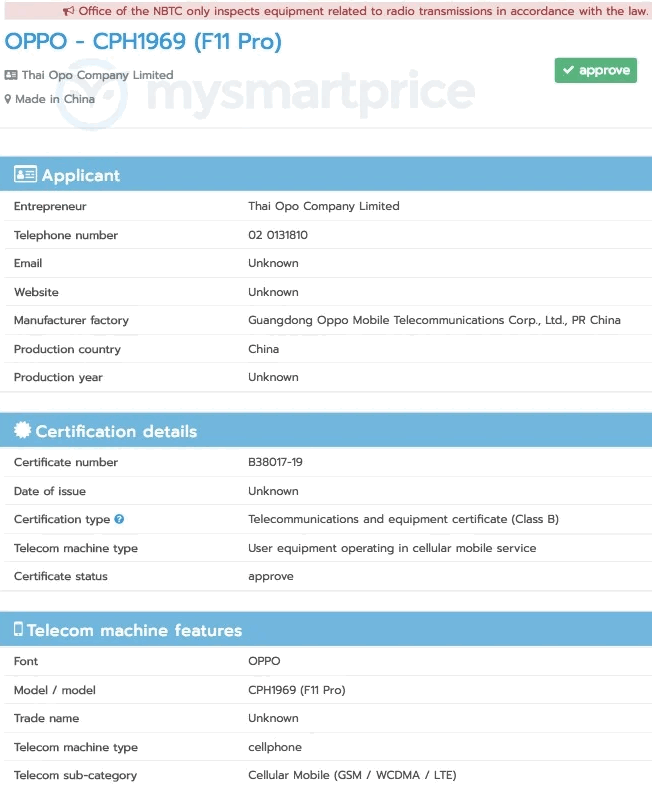Click the Production country label

tap(67, 349)
